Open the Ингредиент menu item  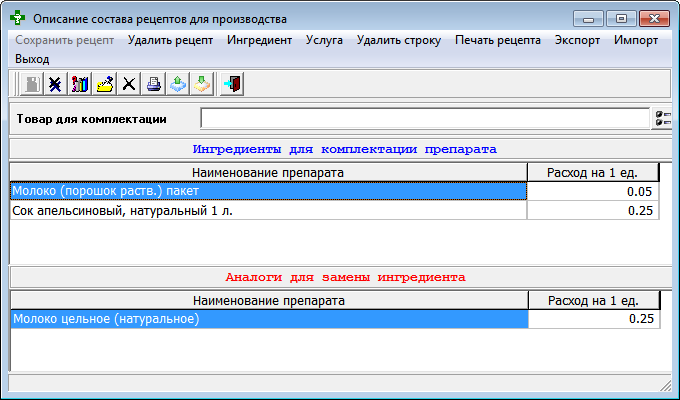pyautogui.click(x=259, y=40)
